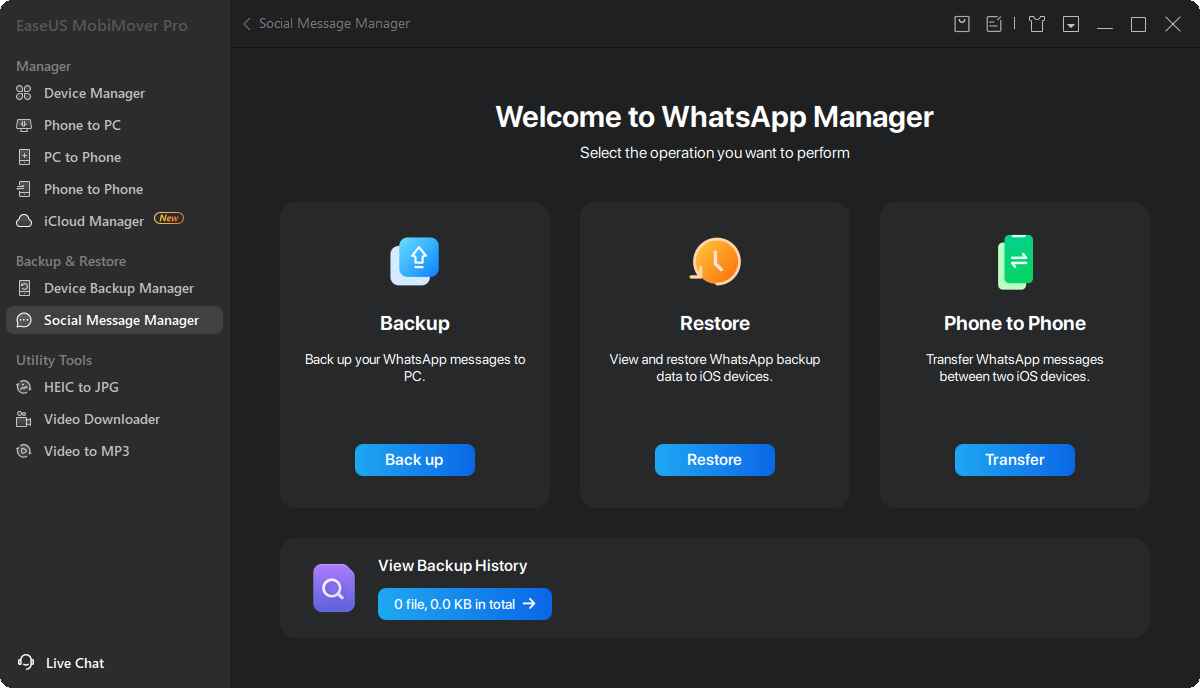
Task: Click the Restore clock icon
Action: (x=715, y=261)
